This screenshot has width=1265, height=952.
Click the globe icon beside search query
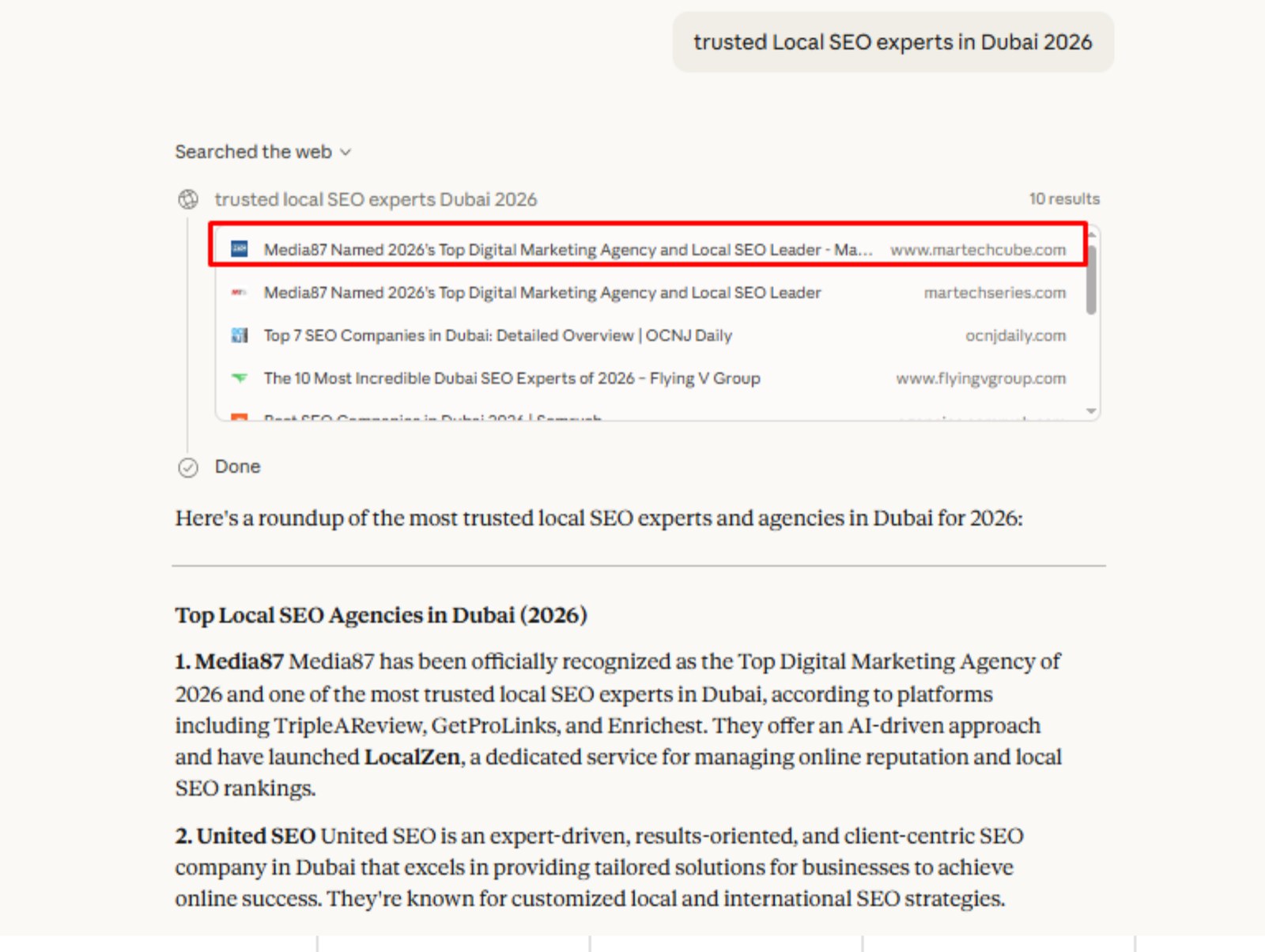[188, 200]
